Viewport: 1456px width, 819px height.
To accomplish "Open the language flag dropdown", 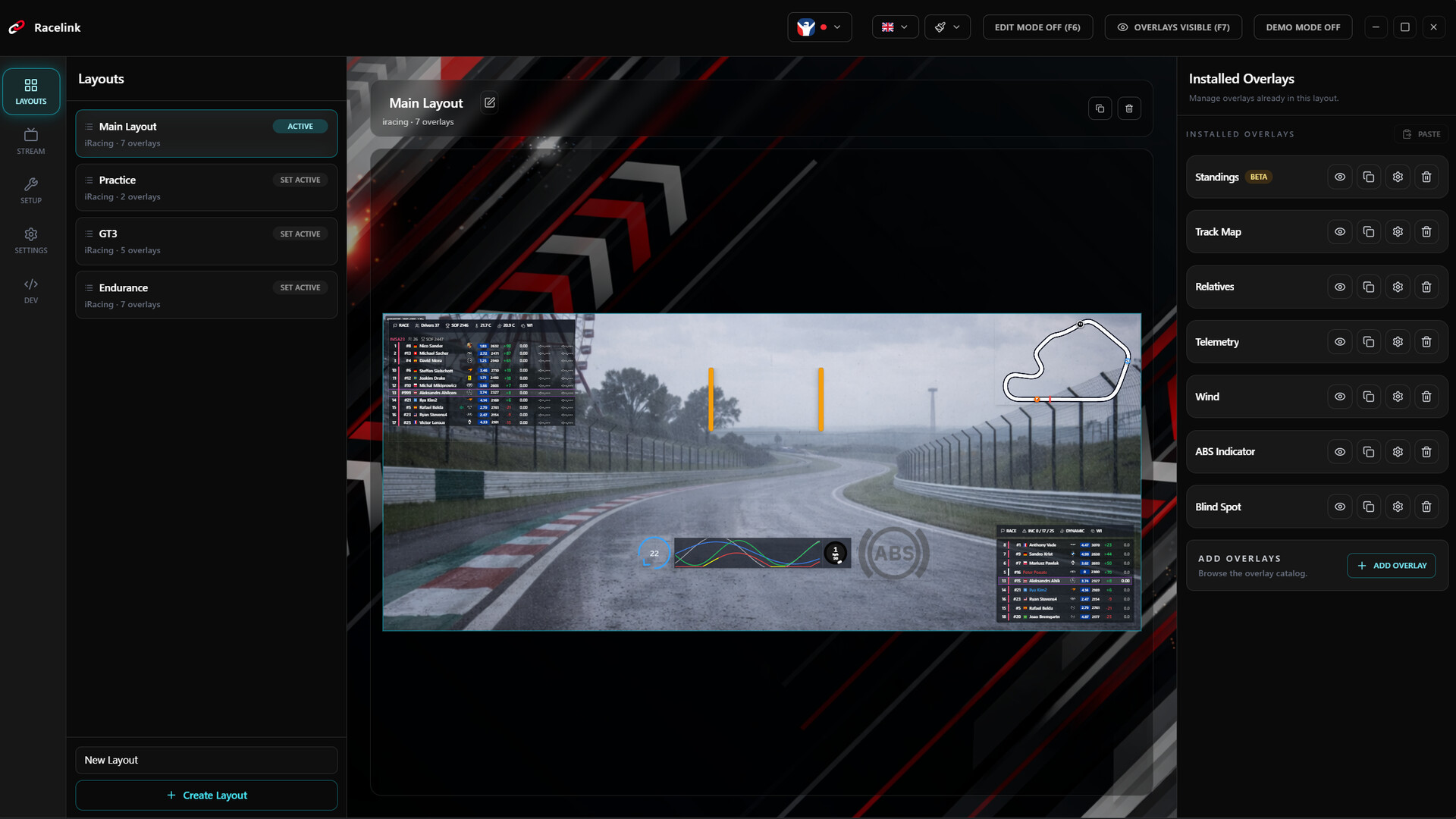I will (895, 27).
